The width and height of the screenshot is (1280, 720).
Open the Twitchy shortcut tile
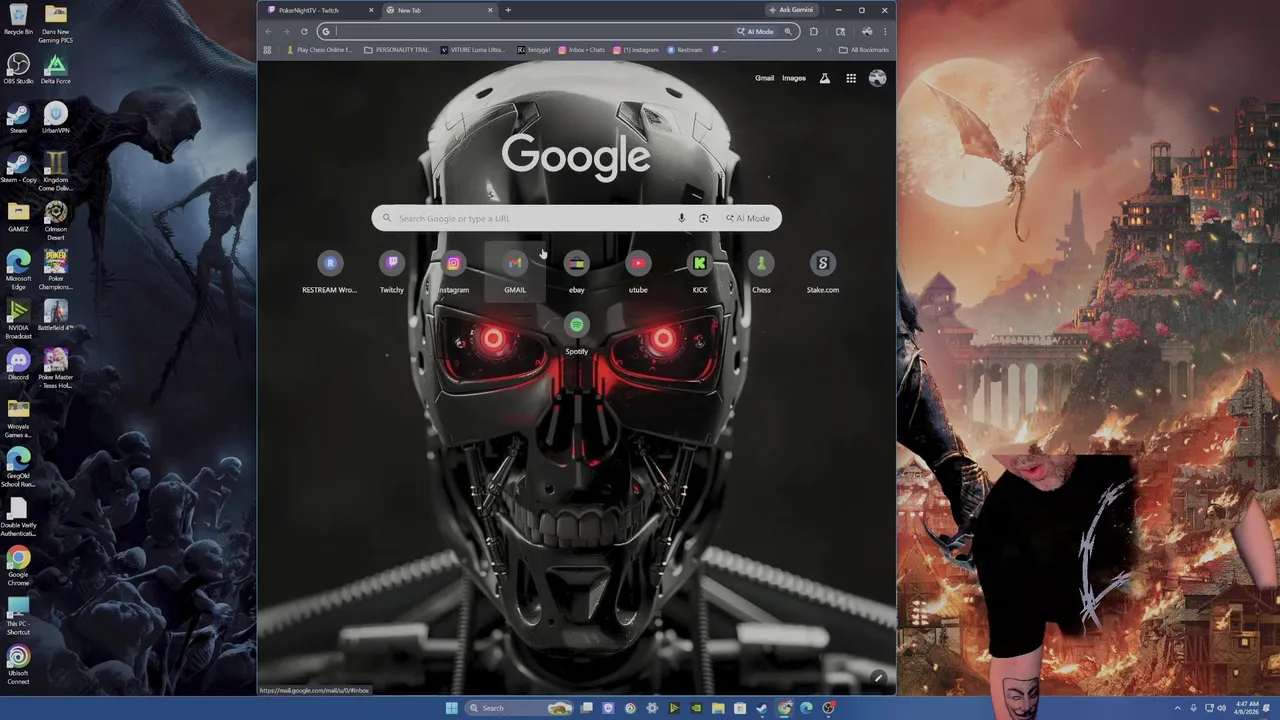pyautogui.click(x=392, y=272)
